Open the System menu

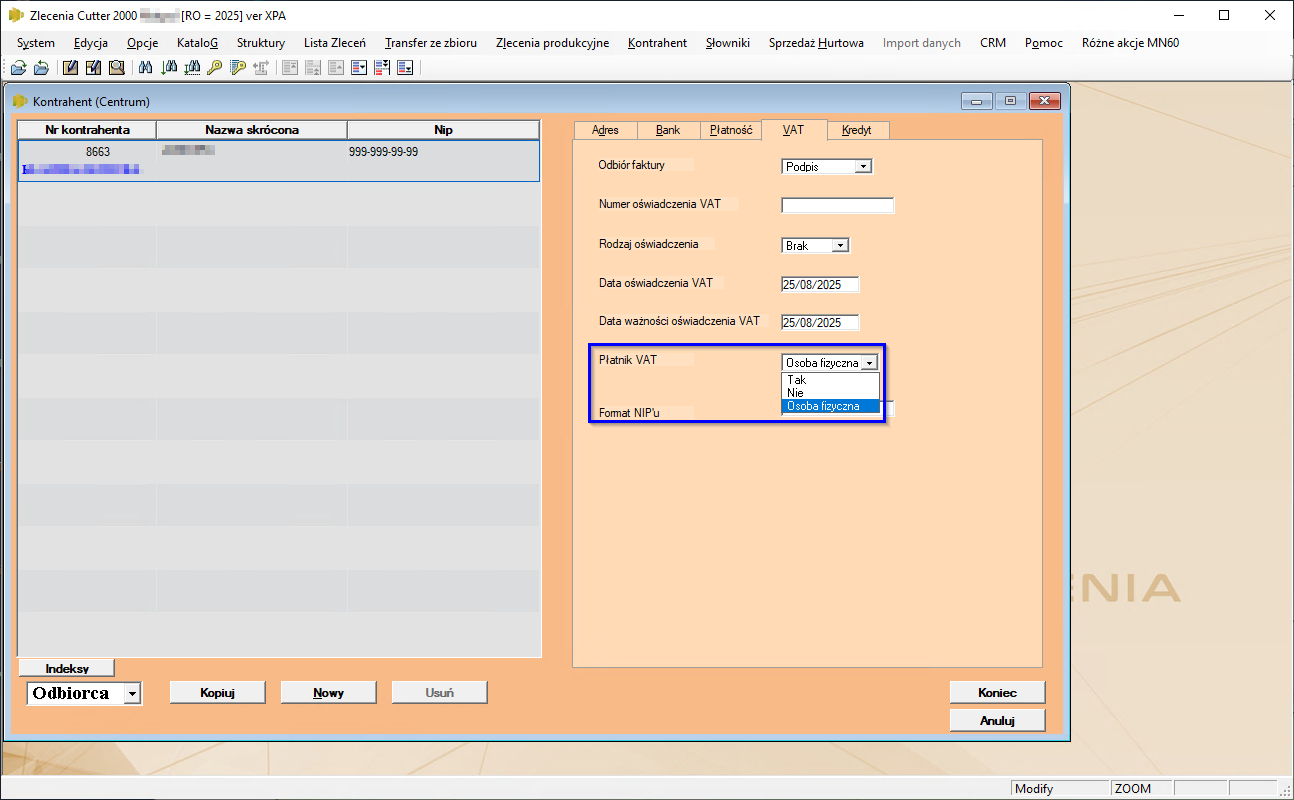click(x=36, y=43)
